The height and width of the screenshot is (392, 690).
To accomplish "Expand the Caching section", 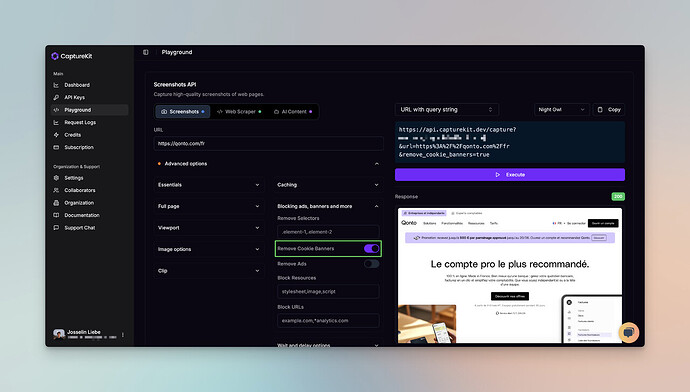I will tap(328, 185).
